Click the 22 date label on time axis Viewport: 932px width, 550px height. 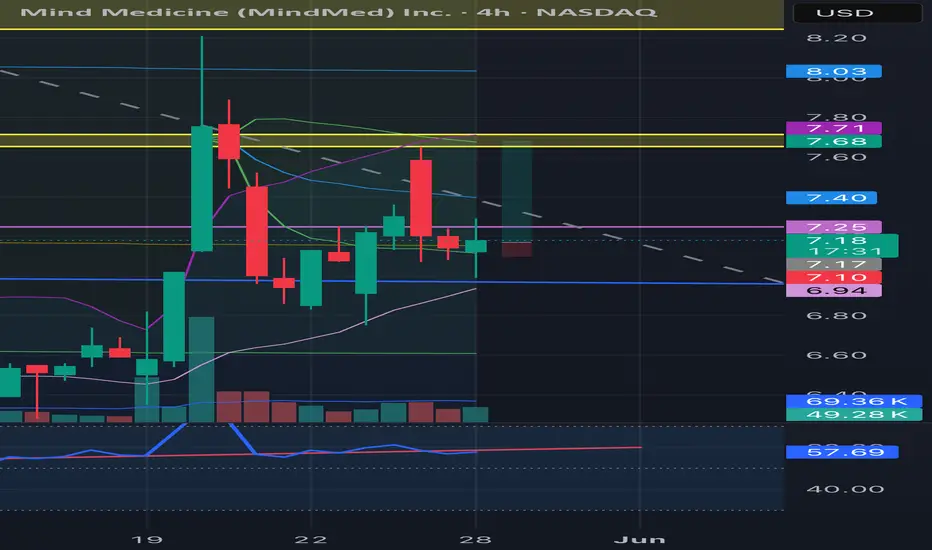310,539
